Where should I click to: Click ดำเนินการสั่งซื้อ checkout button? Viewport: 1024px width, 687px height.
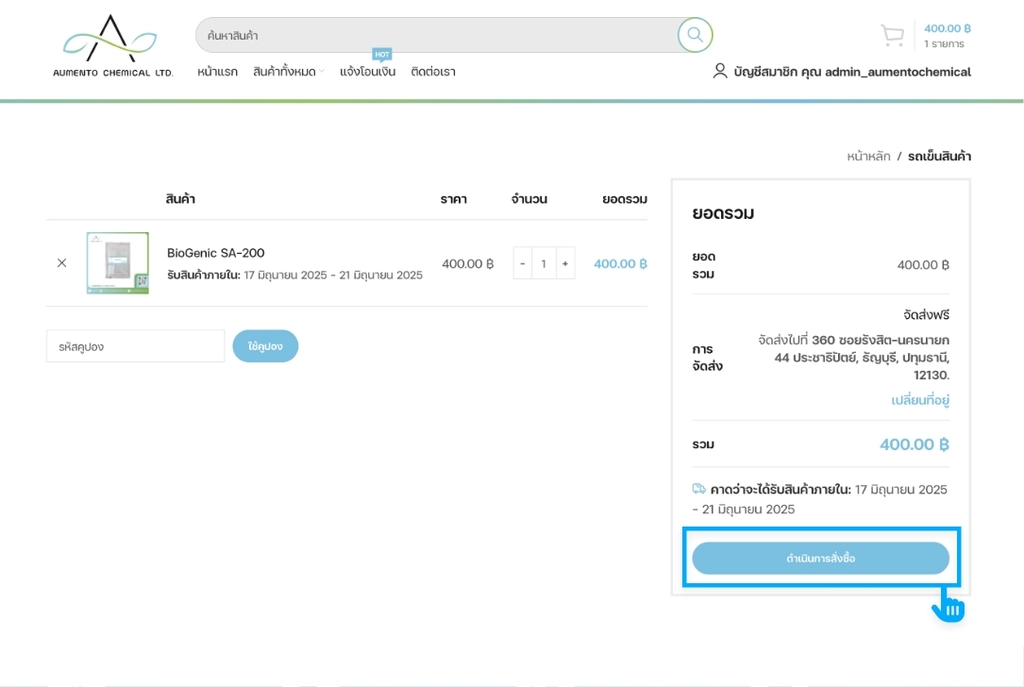coord(821,558)
